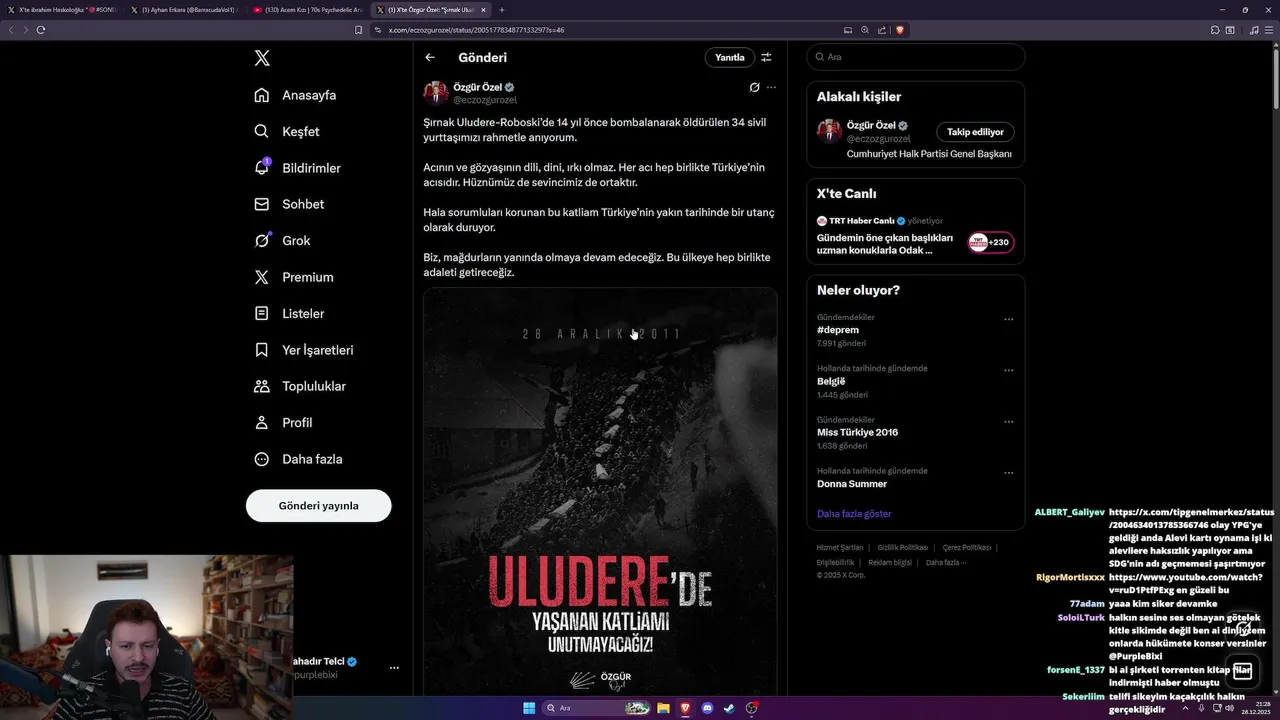Expand footer Daha fazla link
Viewport: 1280px width, 720px height.
pos(946,562)
